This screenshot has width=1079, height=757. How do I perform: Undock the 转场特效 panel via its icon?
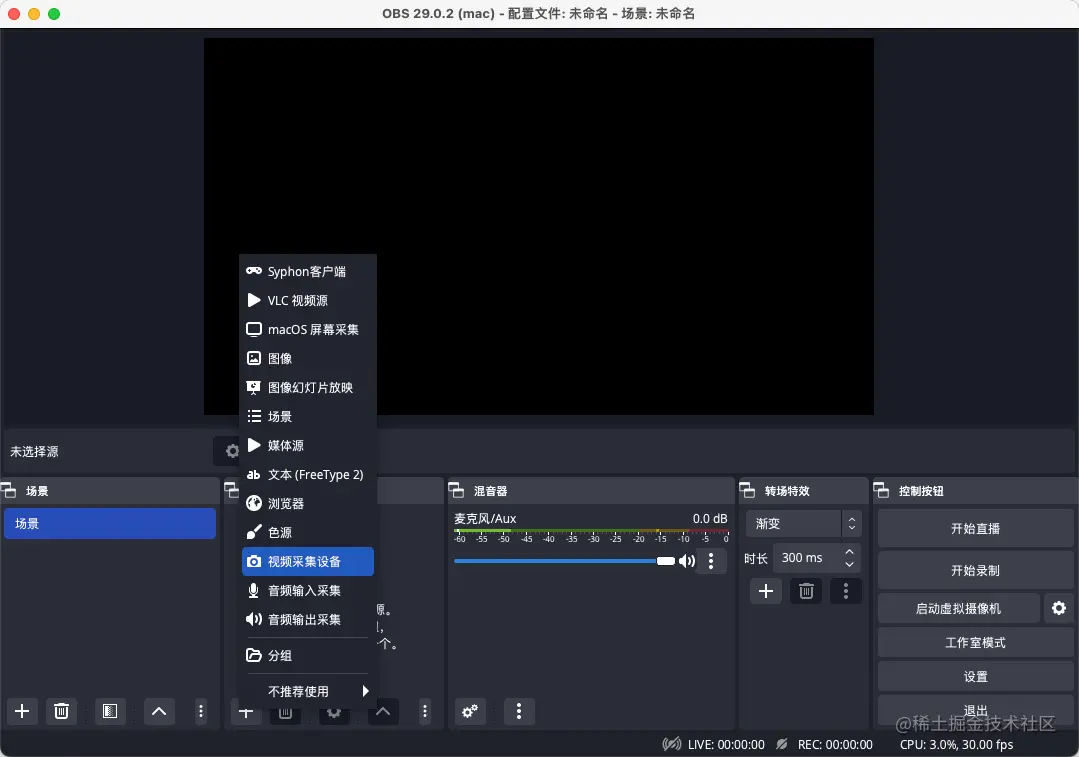(747, 491)
